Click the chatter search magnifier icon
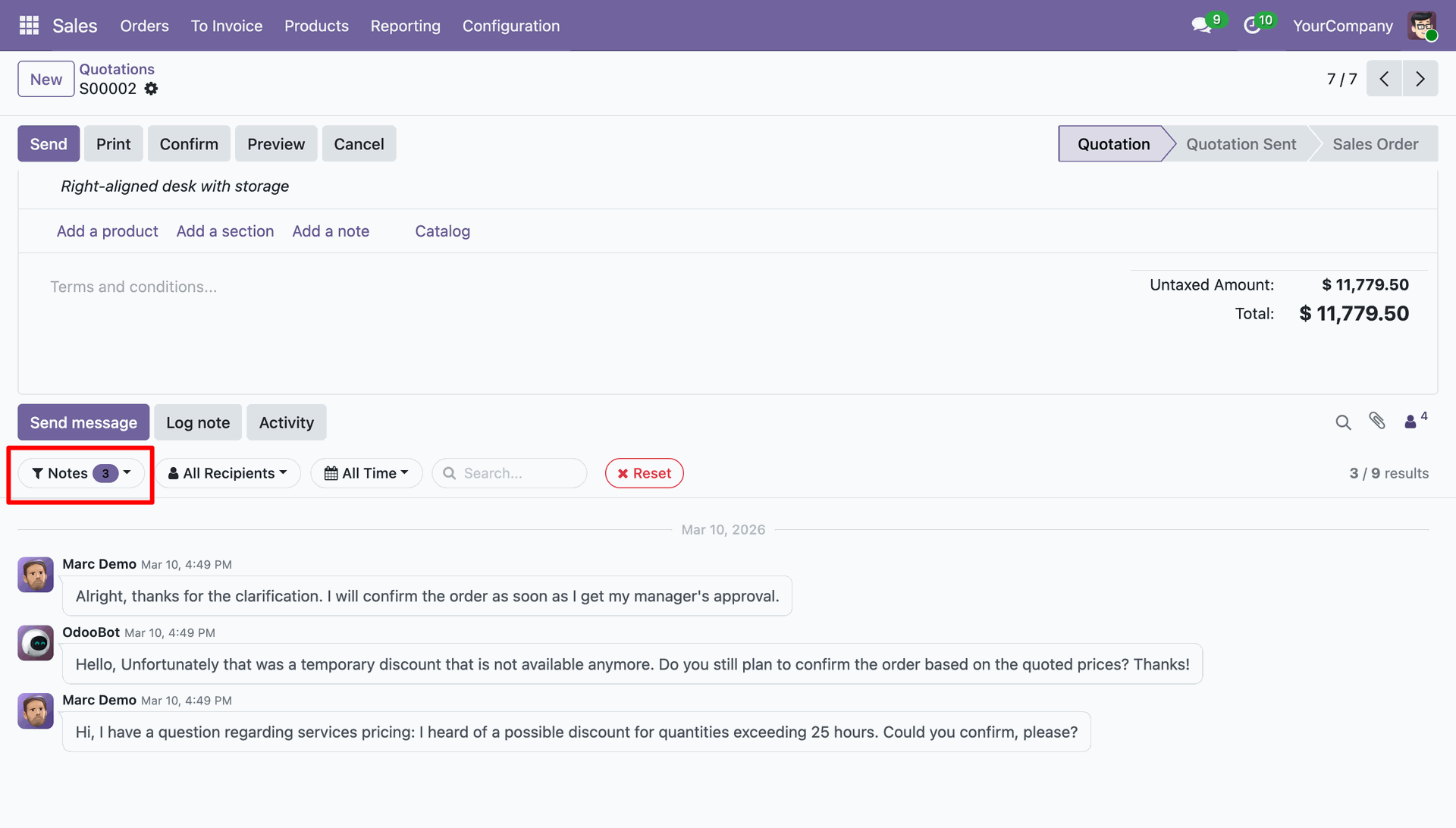Image resolution: width=1456 pixels, height=828 pixels. (x=1343, y=422)
